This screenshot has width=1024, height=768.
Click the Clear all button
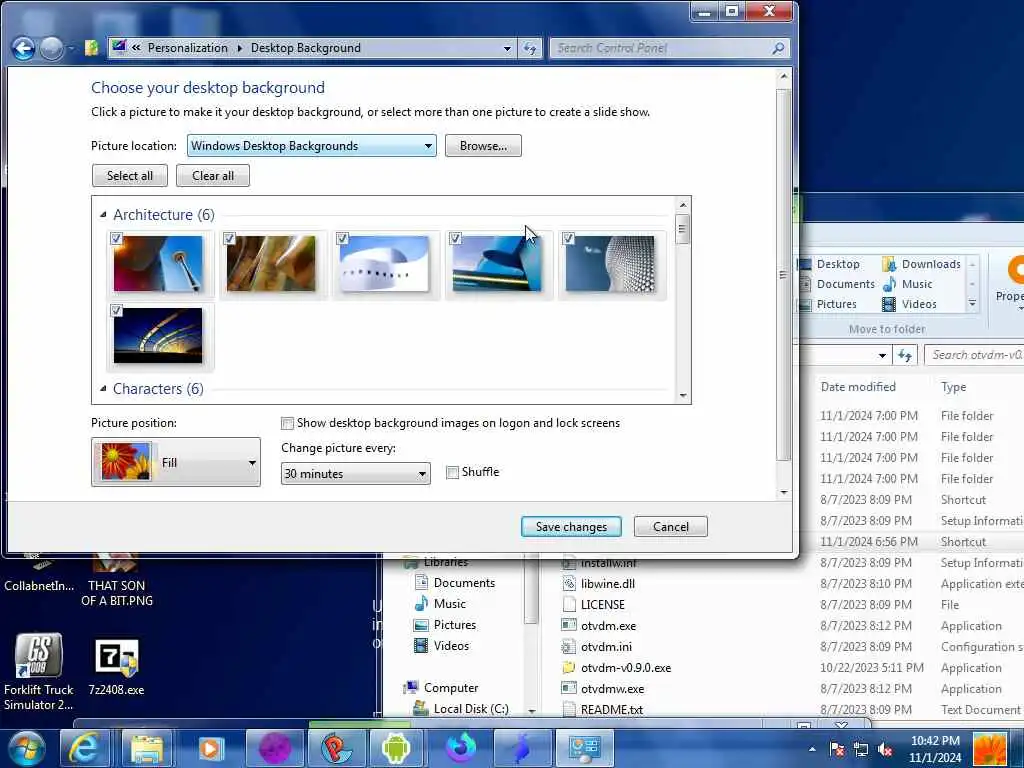[x=213, y=176]
